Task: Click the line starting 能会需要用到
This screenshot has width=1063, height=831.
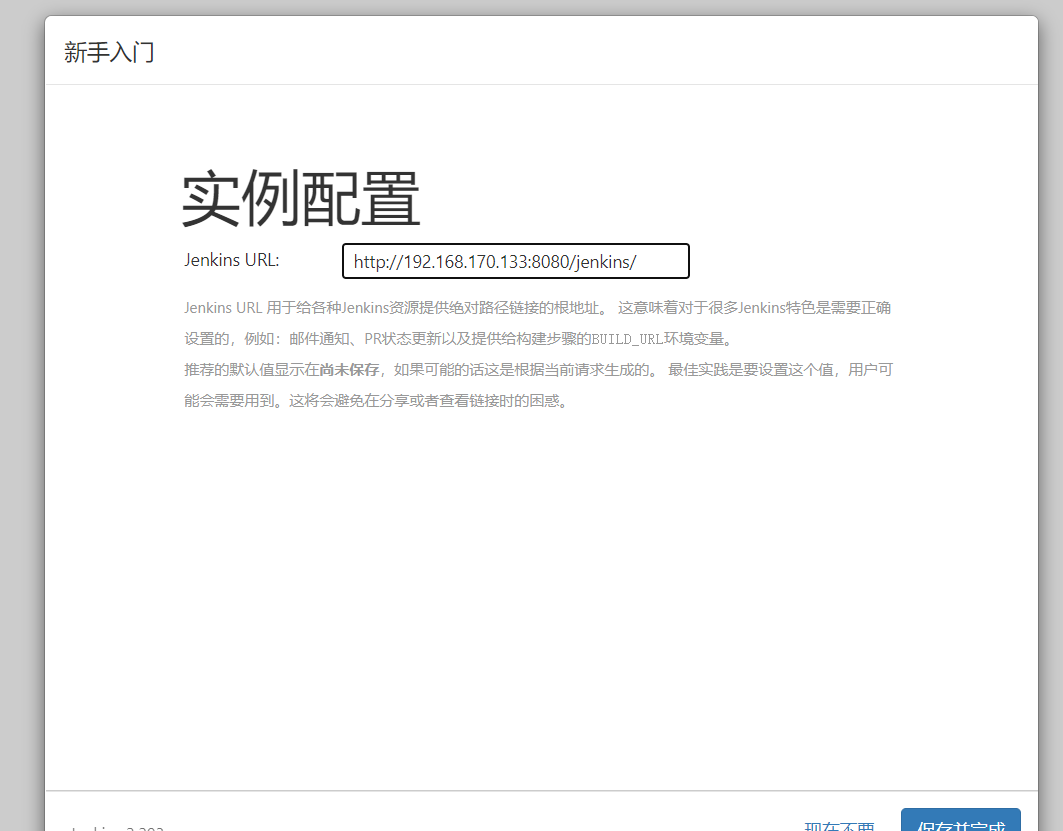Action: 377,401
